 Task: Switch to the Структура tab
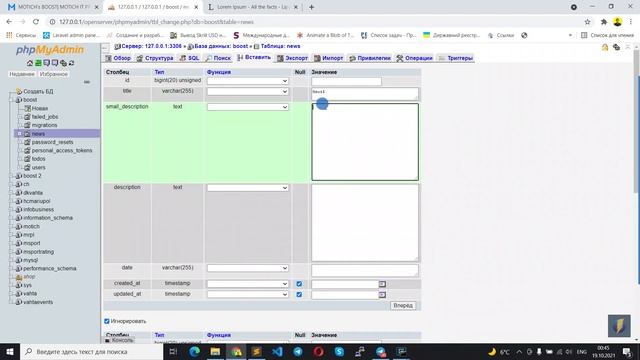click(x=155, y=58)
